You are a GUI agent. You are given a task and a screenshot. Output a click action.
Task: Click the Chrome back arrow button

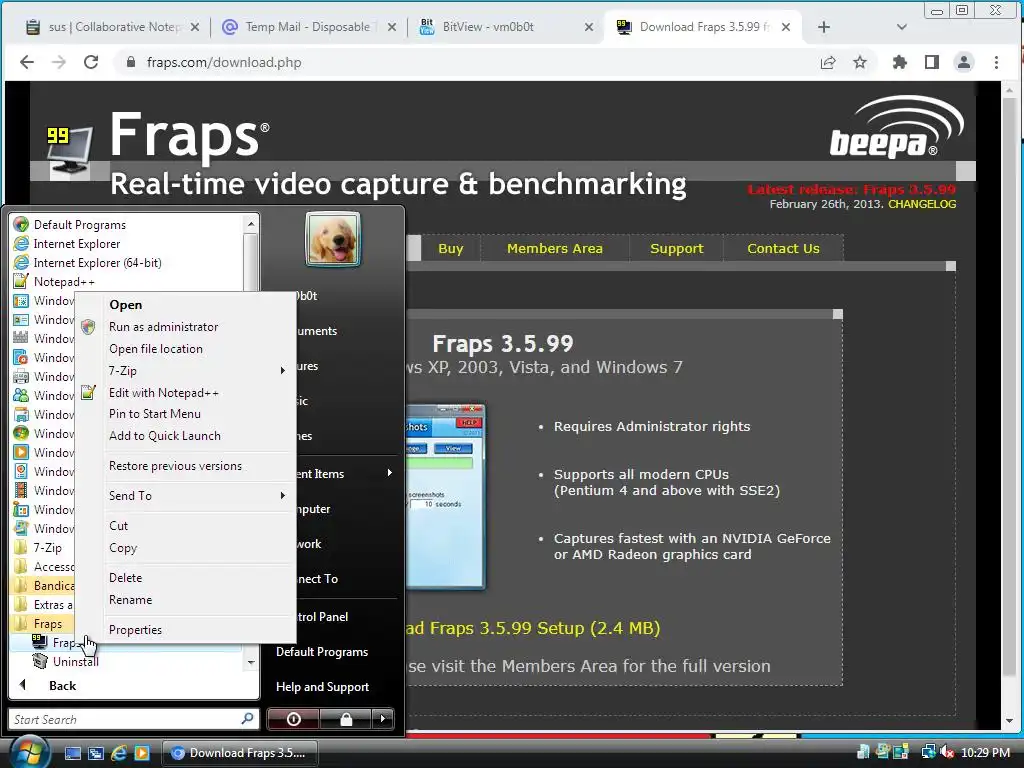coord(27,62)
